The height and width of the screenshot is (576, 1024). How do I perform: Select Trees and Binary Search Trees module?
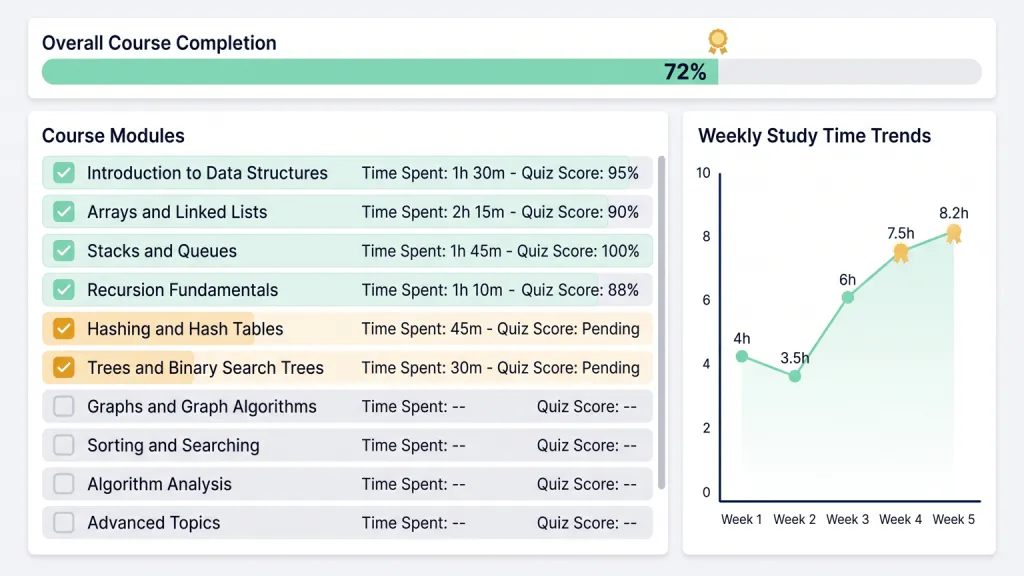coord(347,367)
